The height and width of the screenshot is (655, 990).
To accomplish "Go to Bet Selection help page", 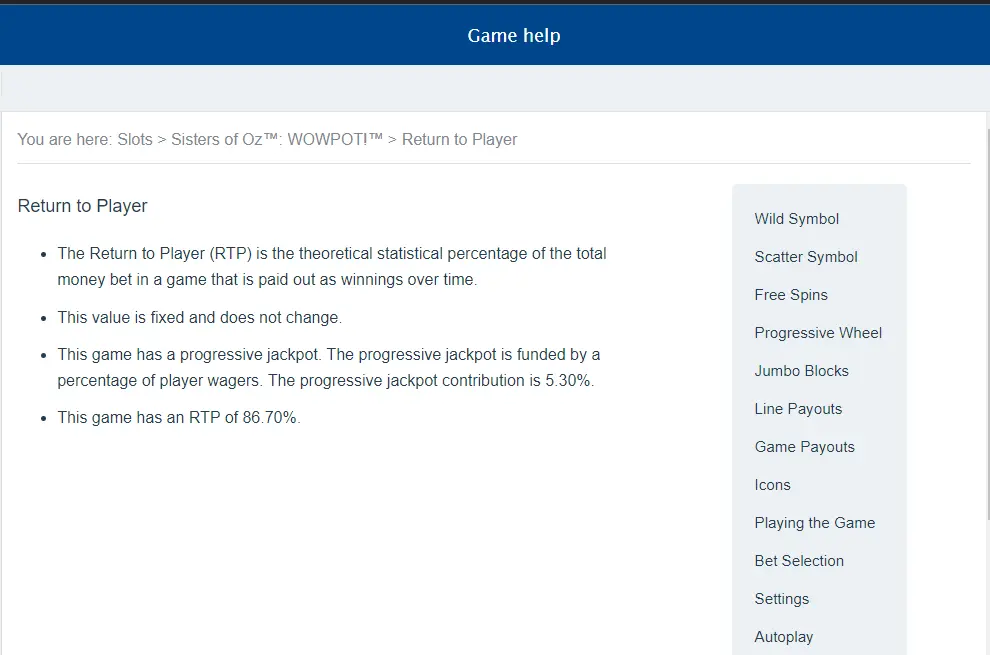I will click(x=799, y=560).
